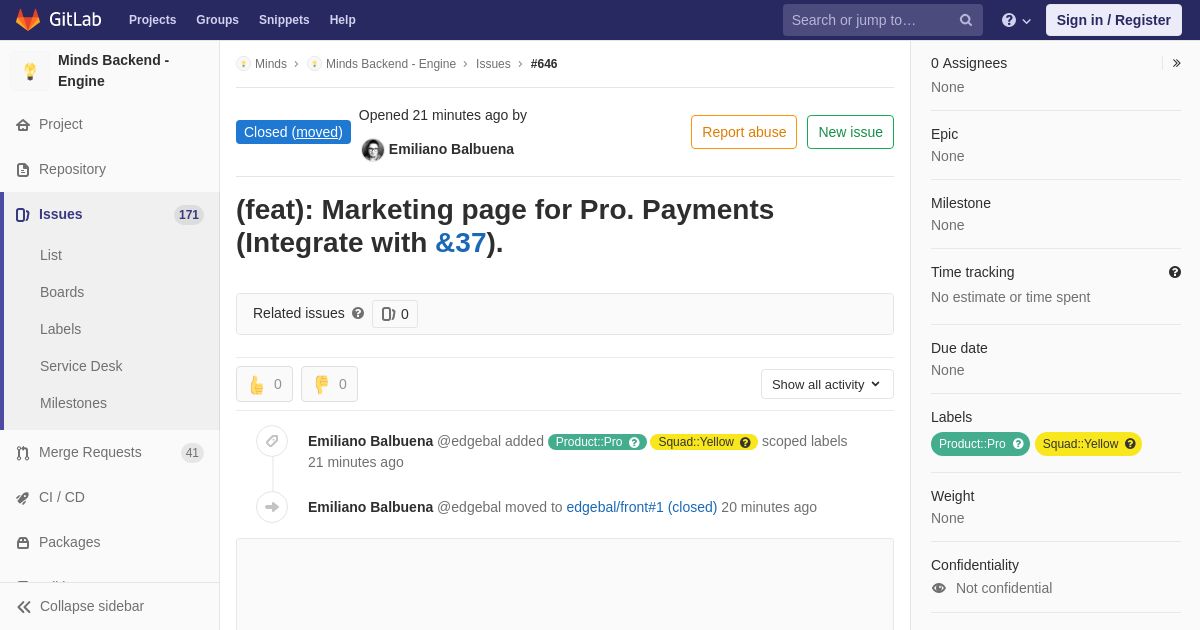Viewport: 1200px width, 630px height.
Task: Open the Boards submenu item
Action: [x=62, y=292]
